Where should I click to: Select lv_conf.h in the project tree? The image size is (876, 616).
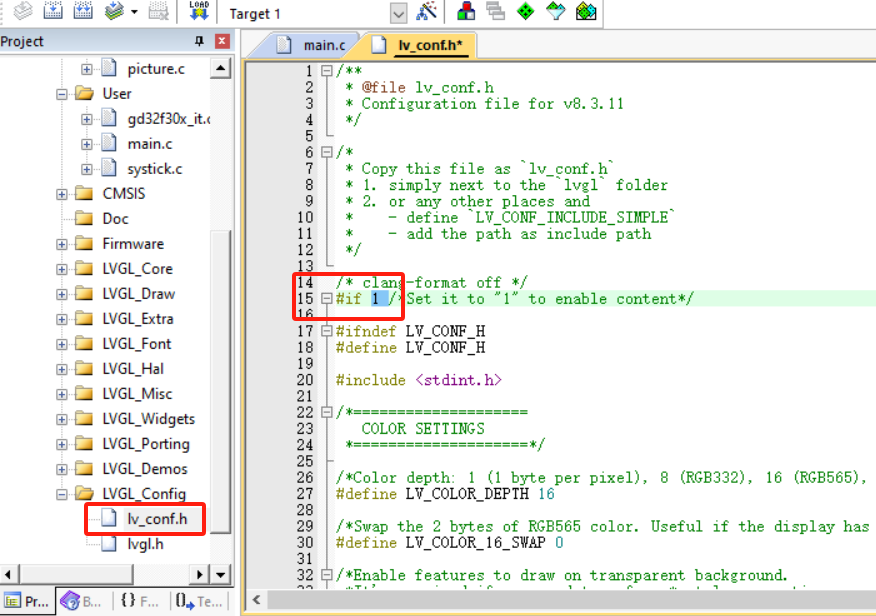point(157,519)
